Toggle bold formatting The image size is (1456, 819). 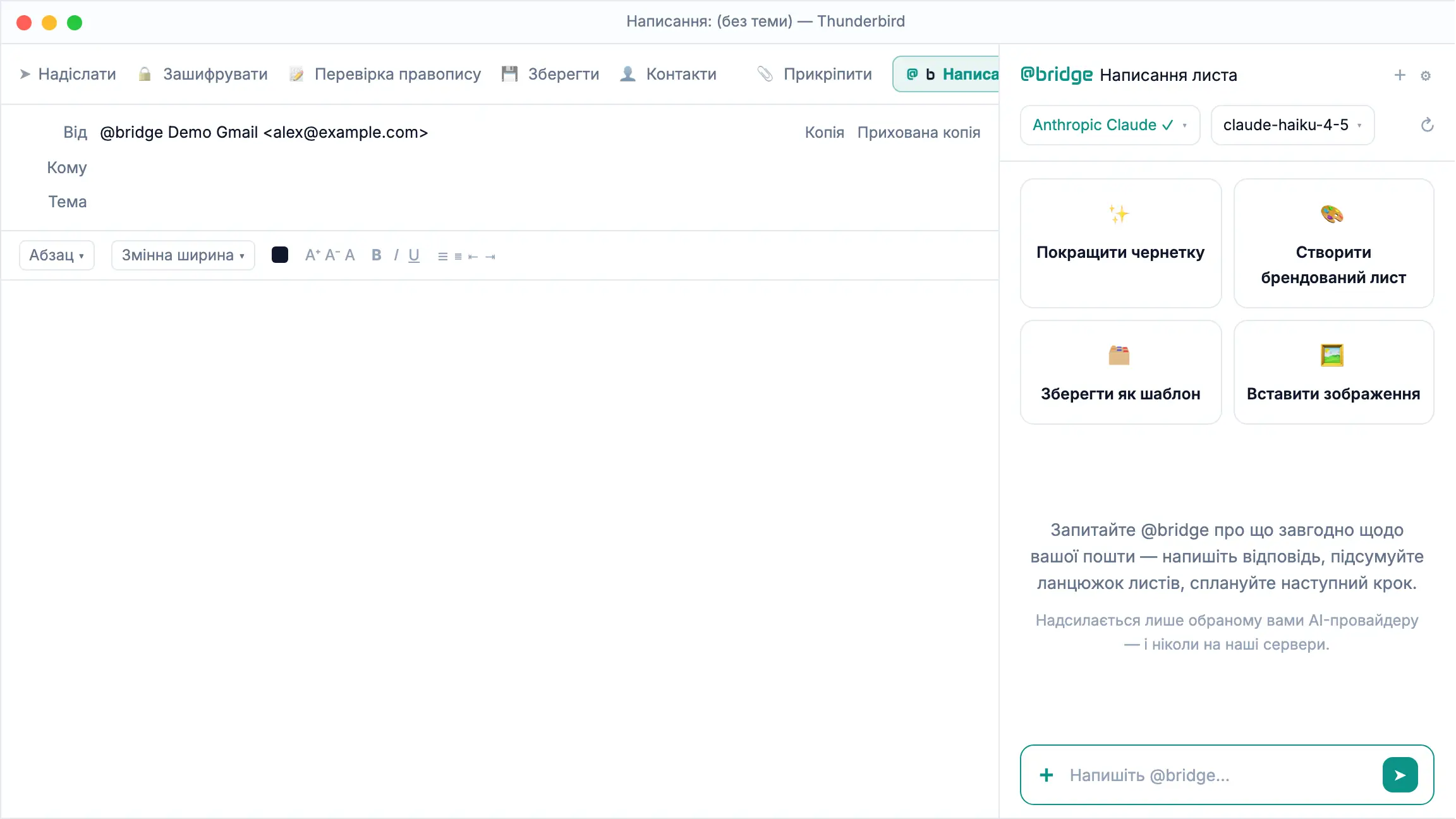click(376, 255)
